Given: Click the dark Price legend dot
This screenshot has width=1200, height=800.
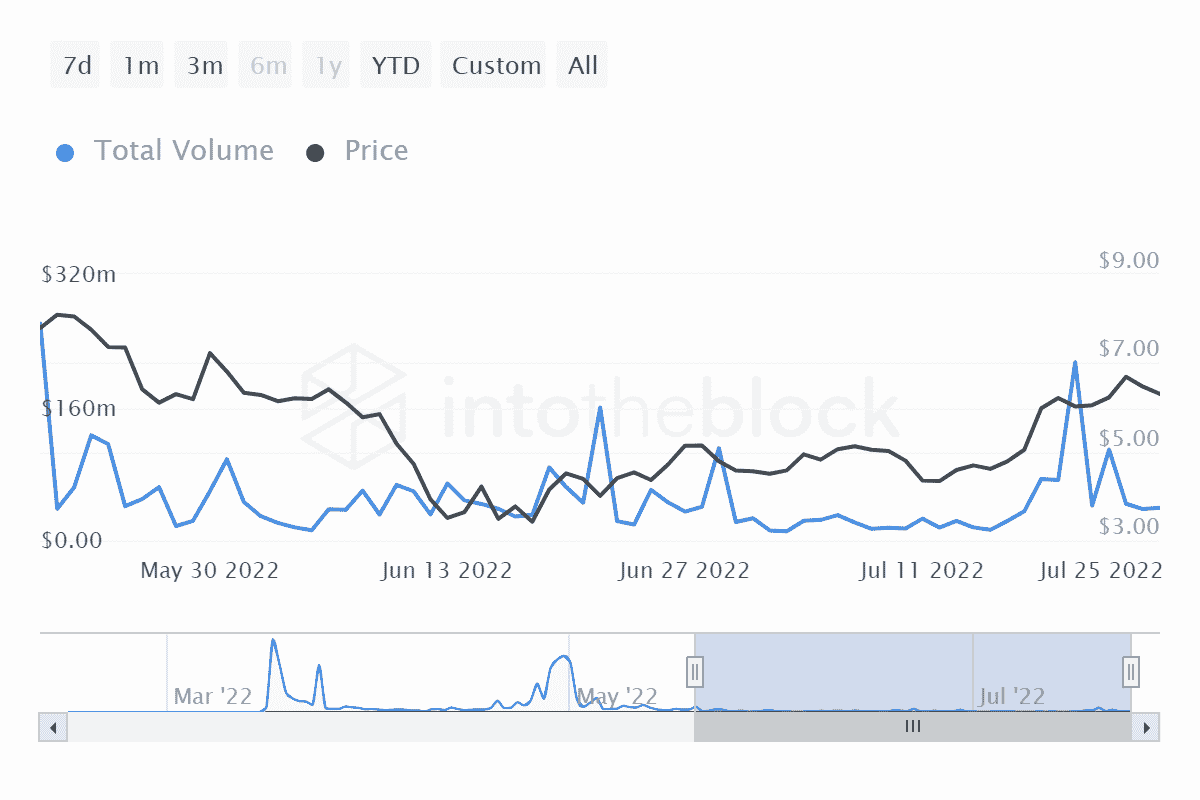Looking at the screenshot, I should 316,153.
